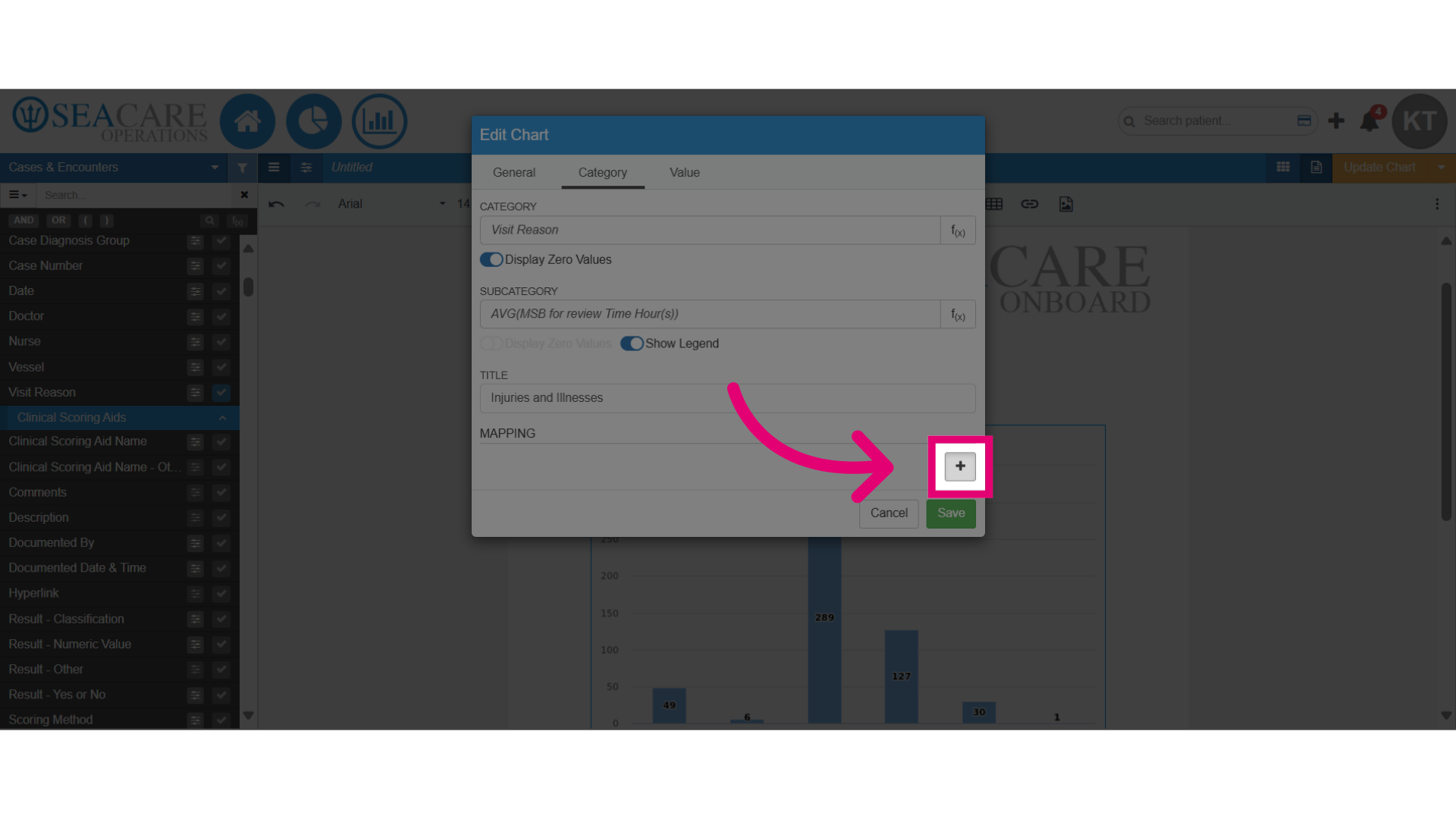Screen dimensions: 1456x819
Task: Click the Category field showing Visit Reason
Action: 710,231
